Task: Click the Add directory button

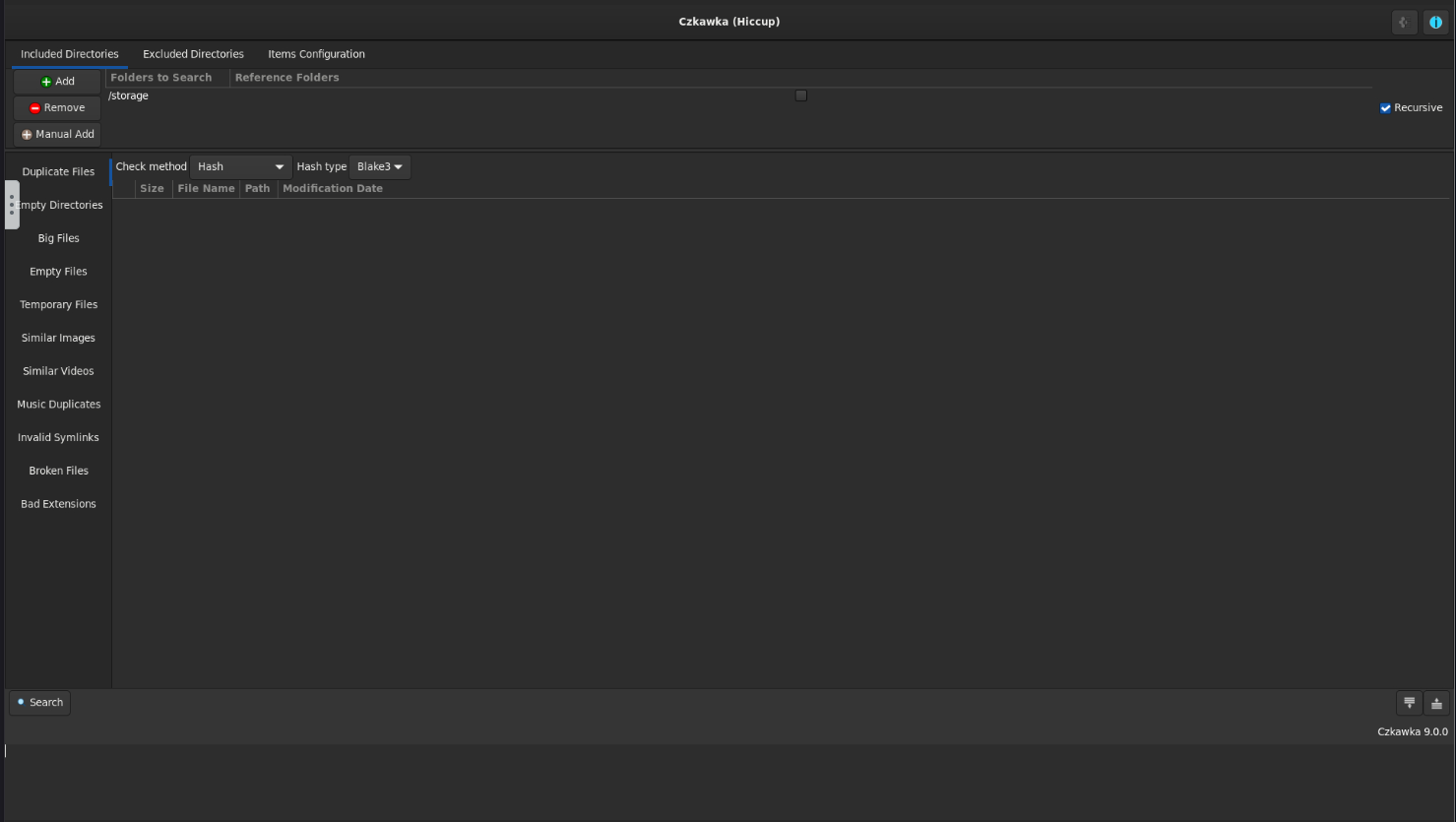Action: coord(57,82)
